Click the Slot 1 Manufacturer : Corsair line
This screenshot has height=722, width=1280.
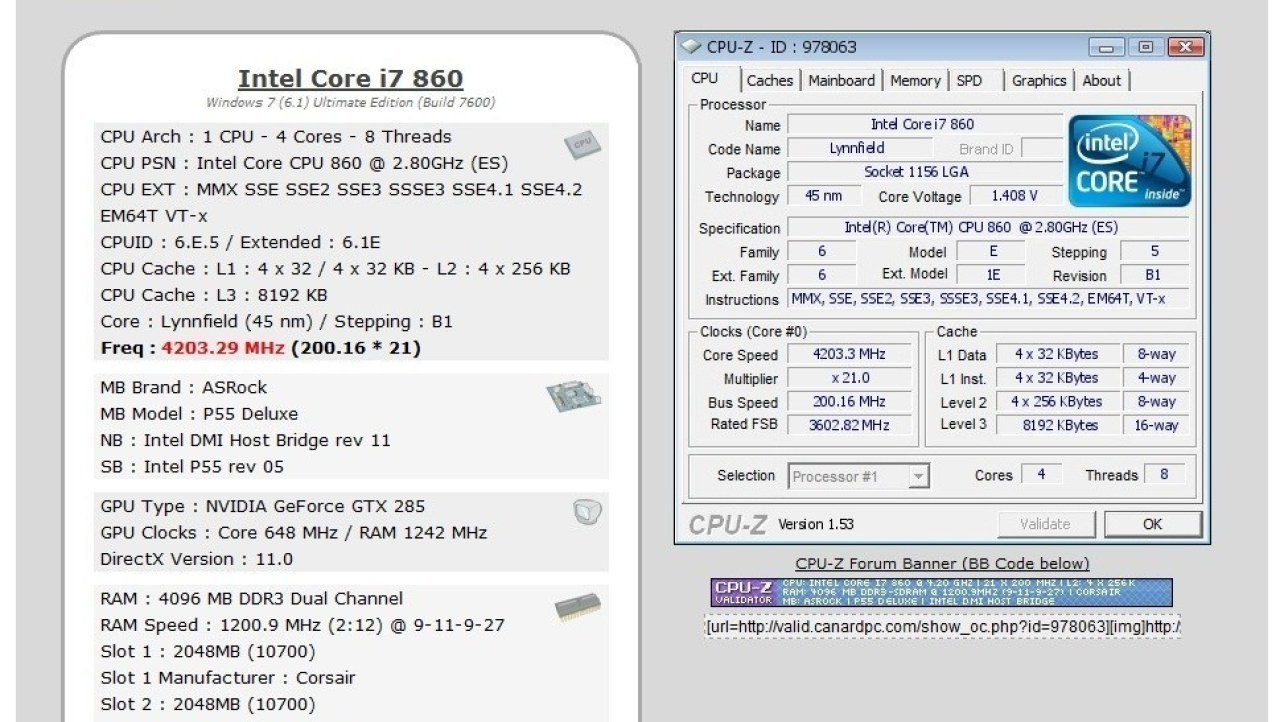pyautogui.click(x=228, y=678)
